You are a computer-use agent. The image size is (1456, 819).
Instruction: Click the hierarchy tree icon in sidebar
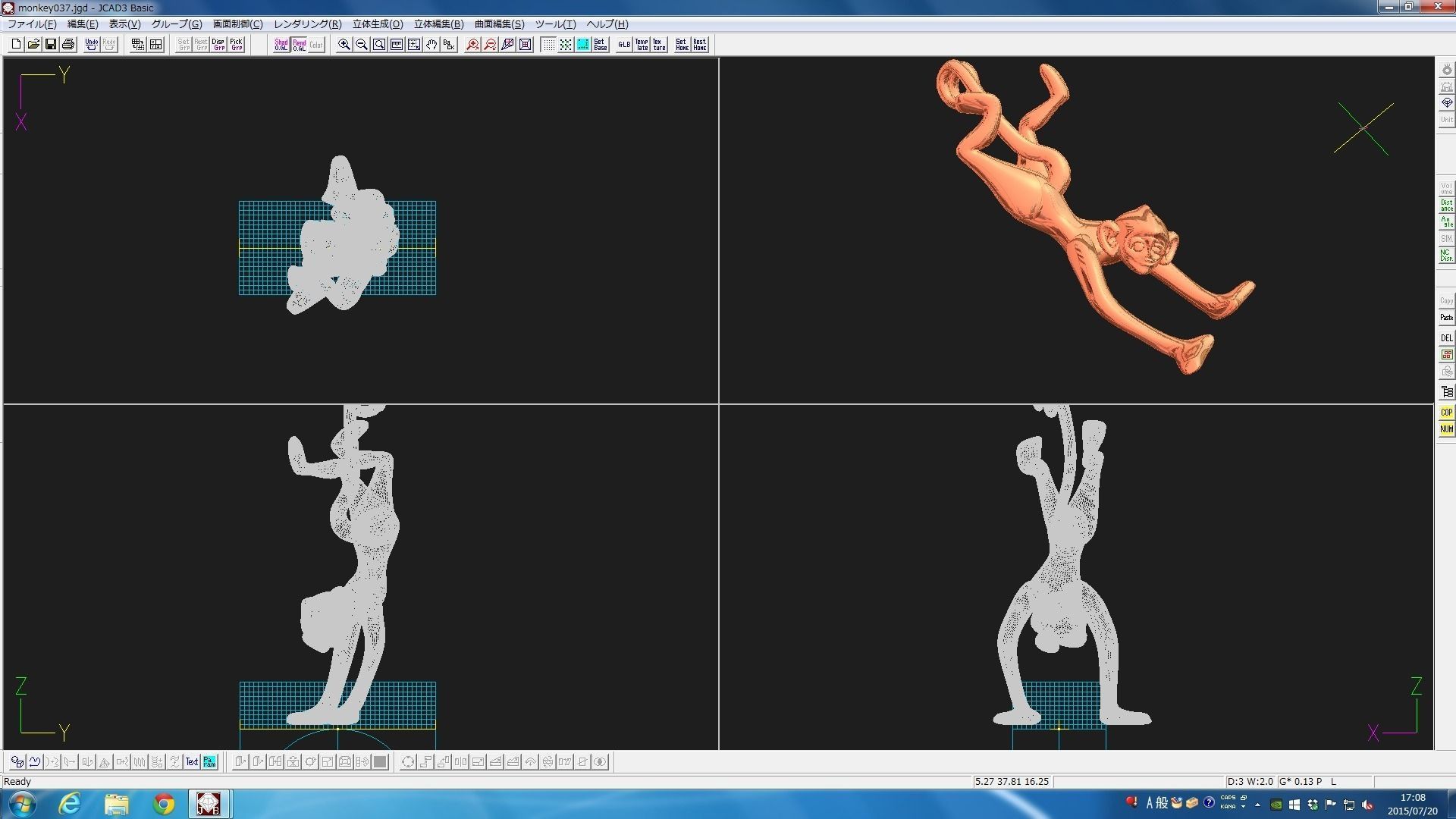tap(1446, 392)
